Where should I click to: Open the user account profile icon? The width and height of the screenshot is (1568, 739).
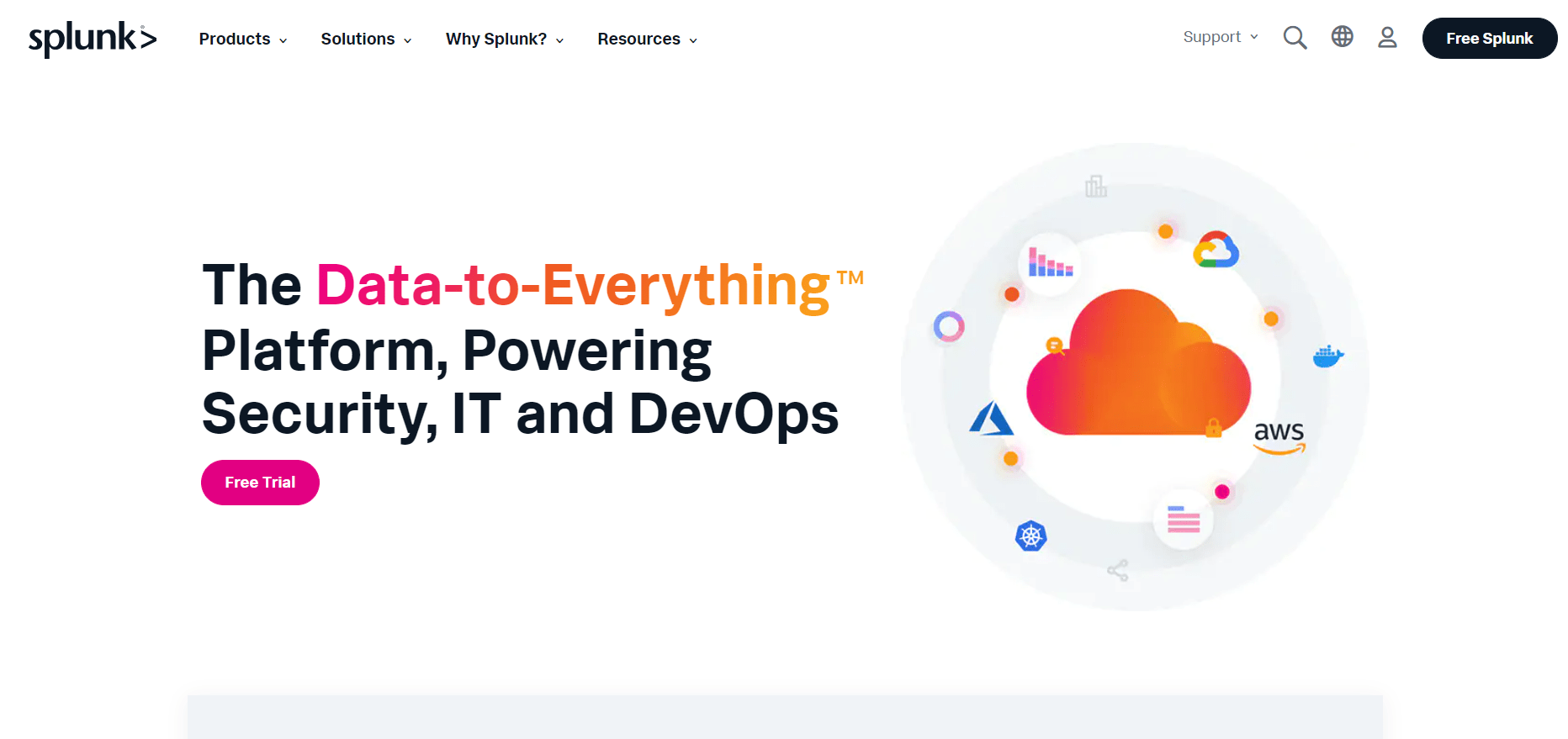point(1387,37)
